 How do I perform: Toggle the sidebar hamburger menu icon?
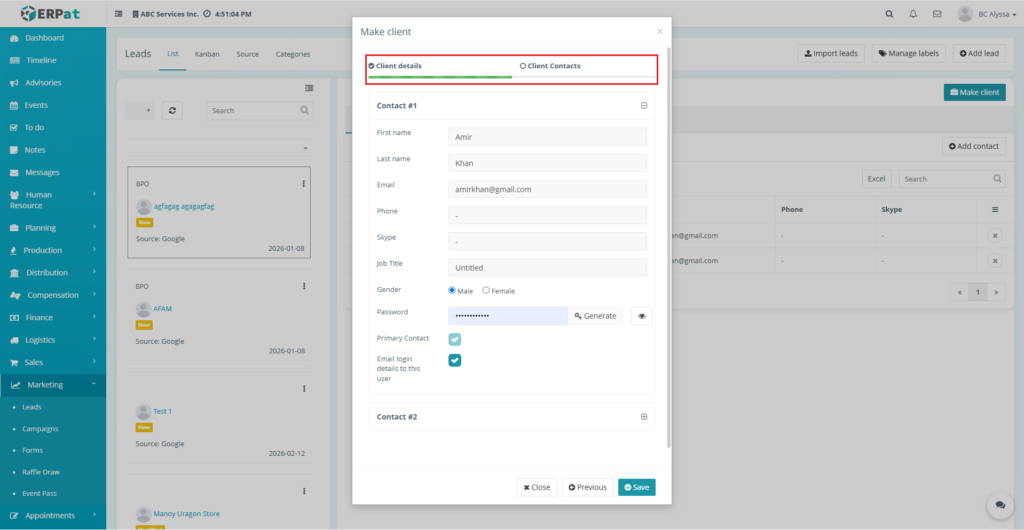tap(120, 14)
